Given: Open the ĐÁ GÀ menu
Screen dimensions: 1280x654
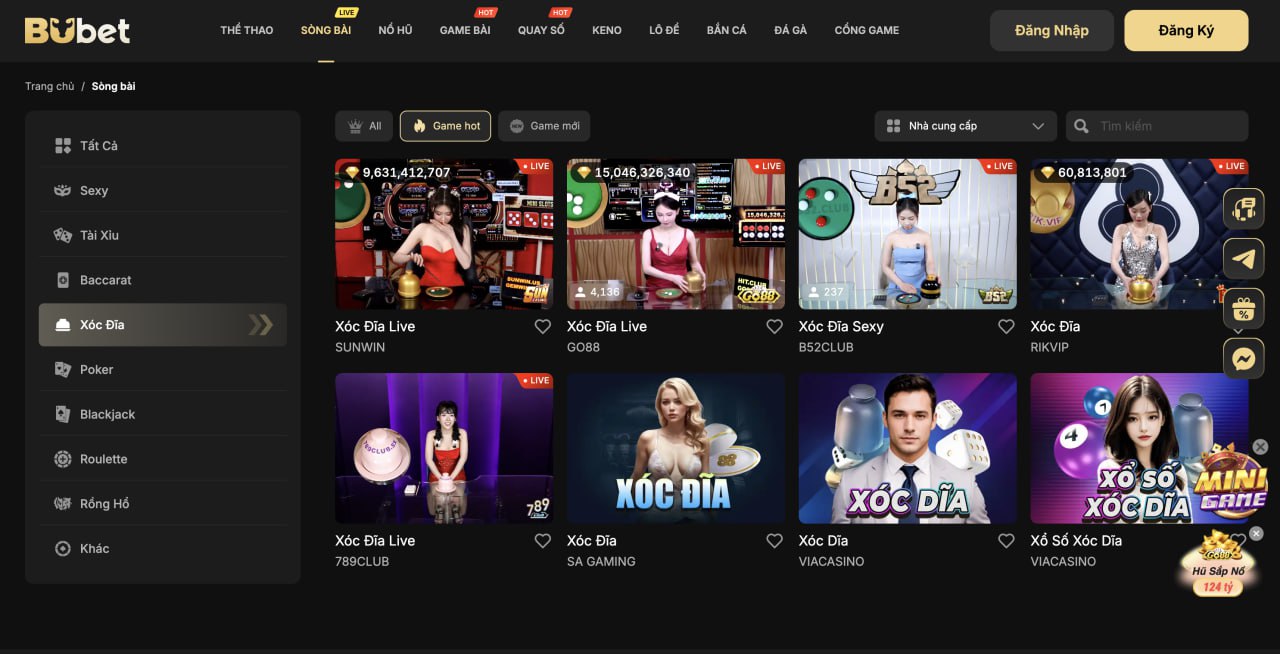Looking at the screenshot, I should pos(791,30).
